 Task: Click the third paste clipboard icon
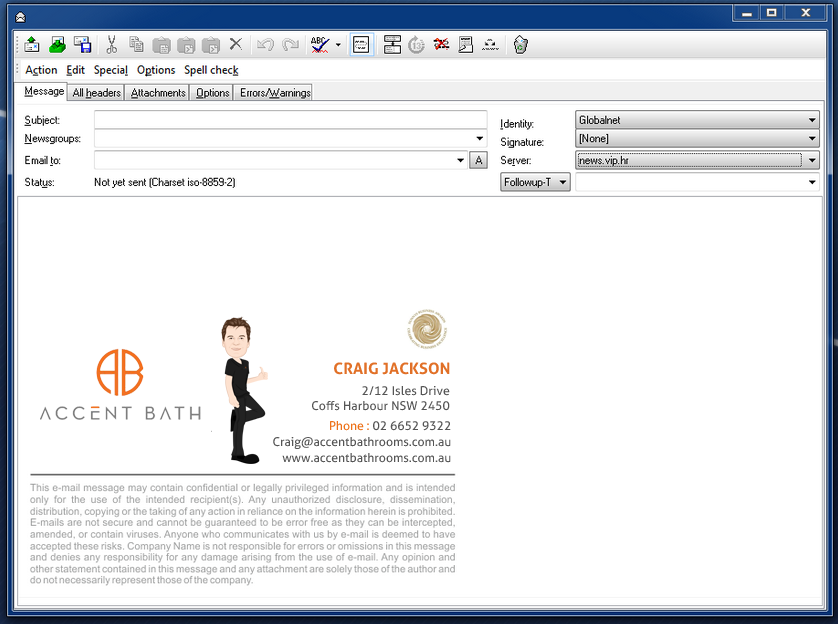[x=211, y=45]
